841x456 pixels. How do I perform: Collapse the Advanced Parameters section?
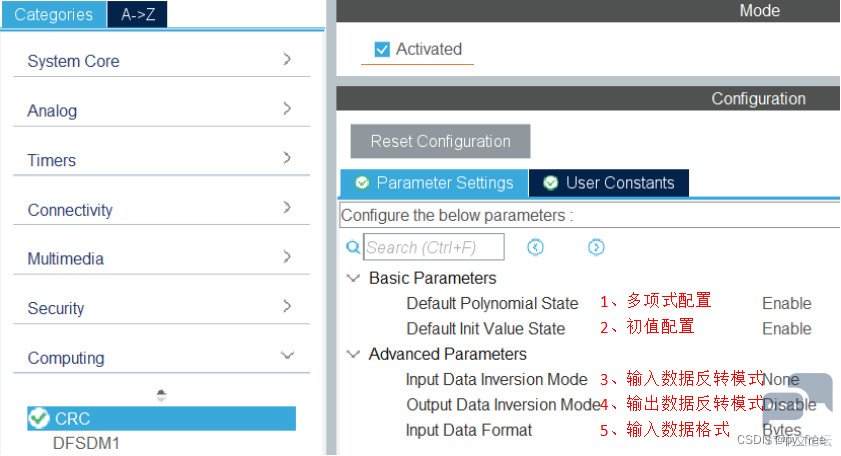click(x=353, y=354)
